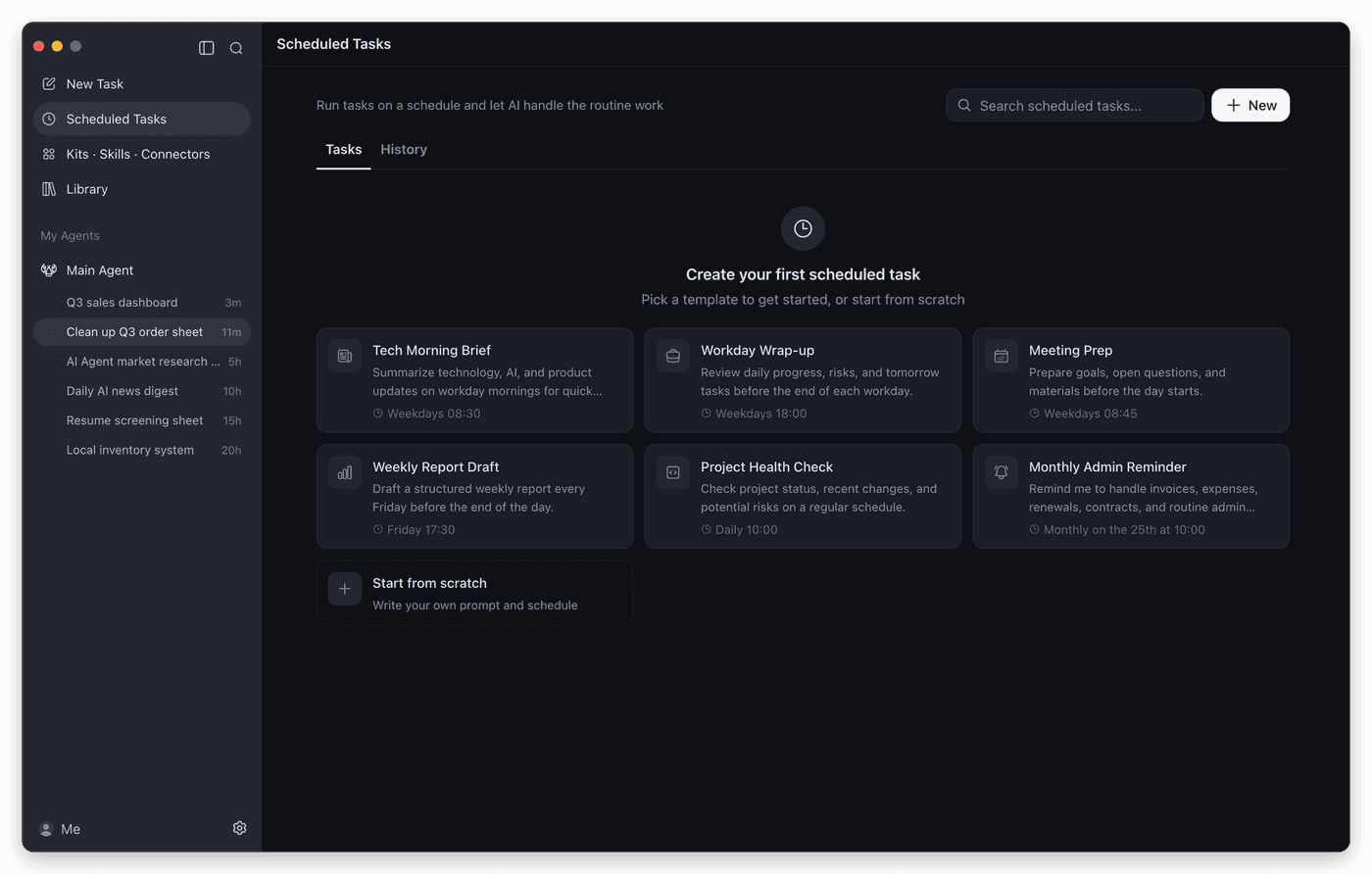Click the Me profile avatar icon
Viewport: 1372px width, 874px height.
click(x=46, y=829)
